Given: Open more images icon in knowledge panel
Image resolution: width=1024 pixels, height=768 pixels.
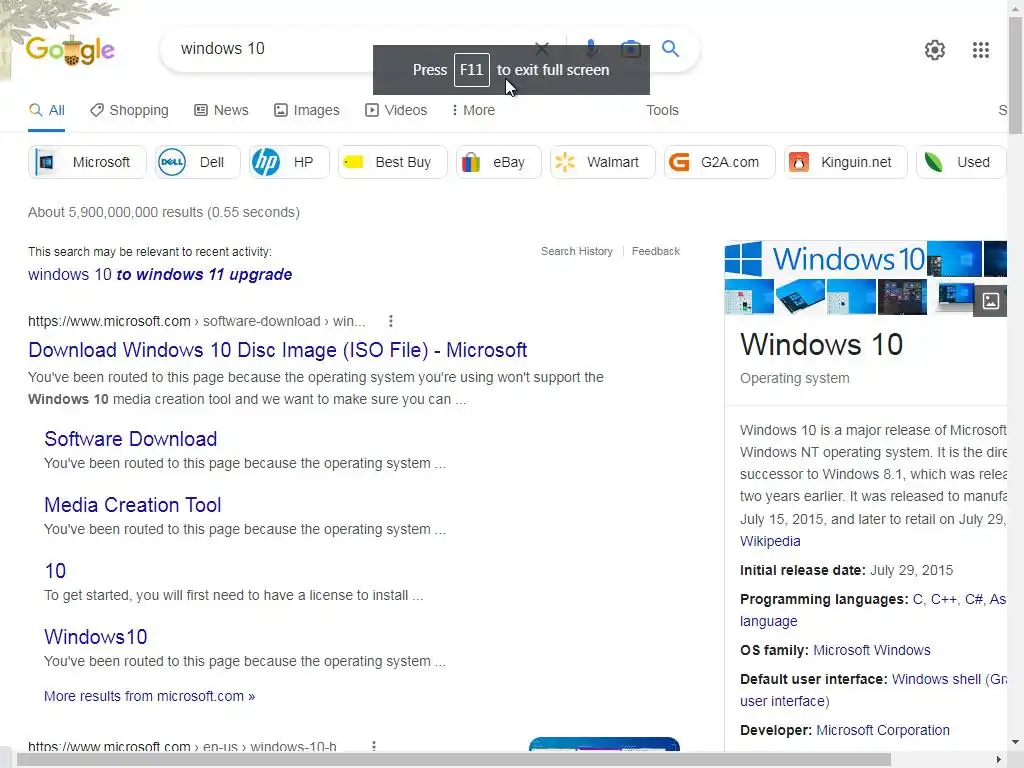Looking at the screenshot, I should [x=990, y=301].
